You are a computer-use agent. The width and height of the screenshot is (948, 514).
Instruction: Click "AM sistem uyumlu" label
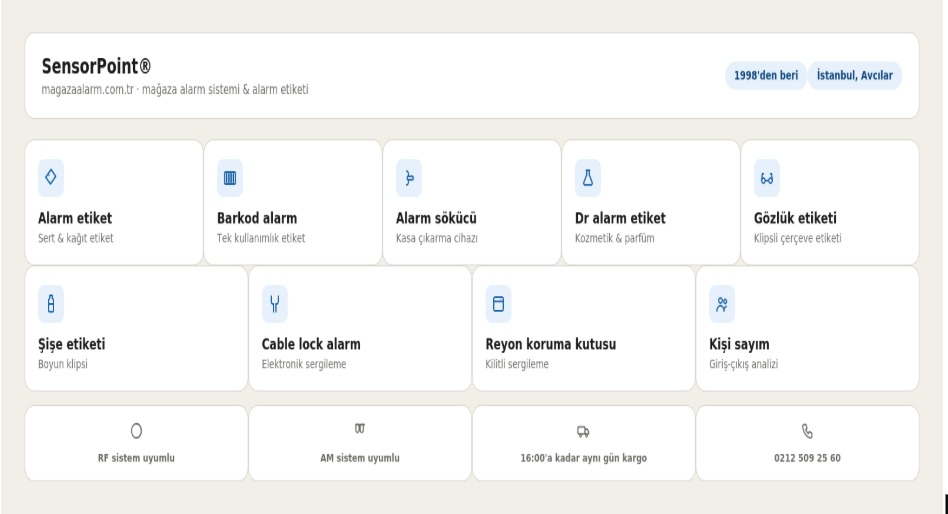[x=360, y=458]
